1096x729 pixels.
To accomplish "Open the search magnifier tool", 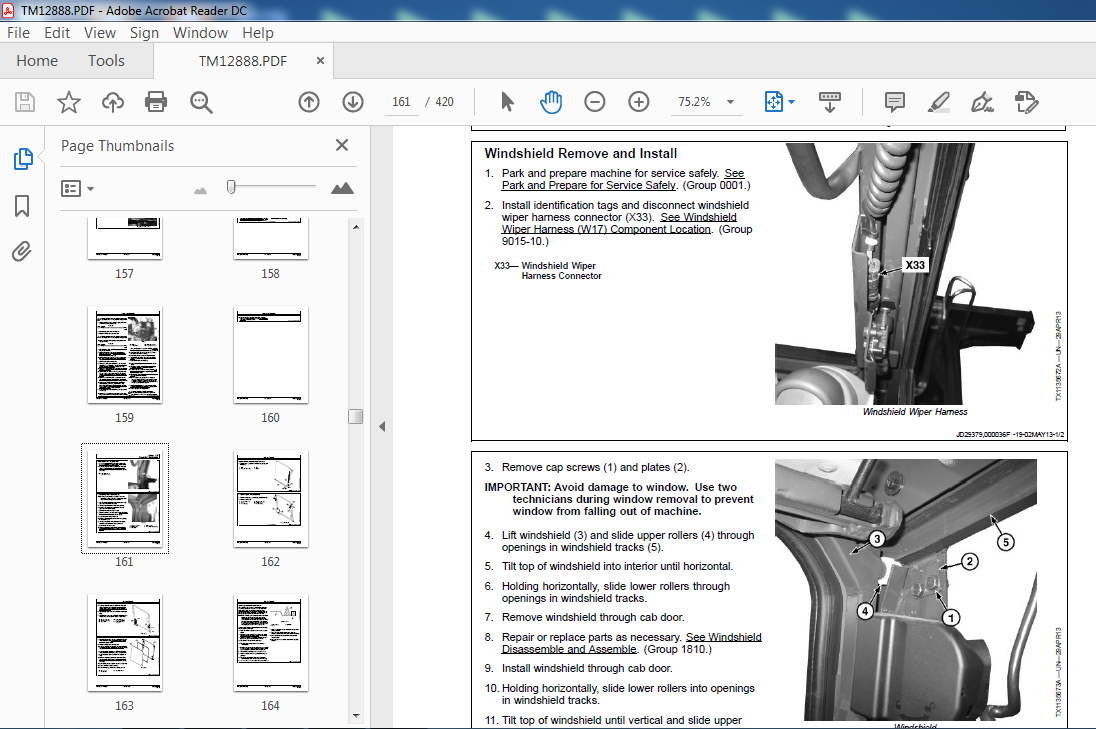I will click(201, 102).
